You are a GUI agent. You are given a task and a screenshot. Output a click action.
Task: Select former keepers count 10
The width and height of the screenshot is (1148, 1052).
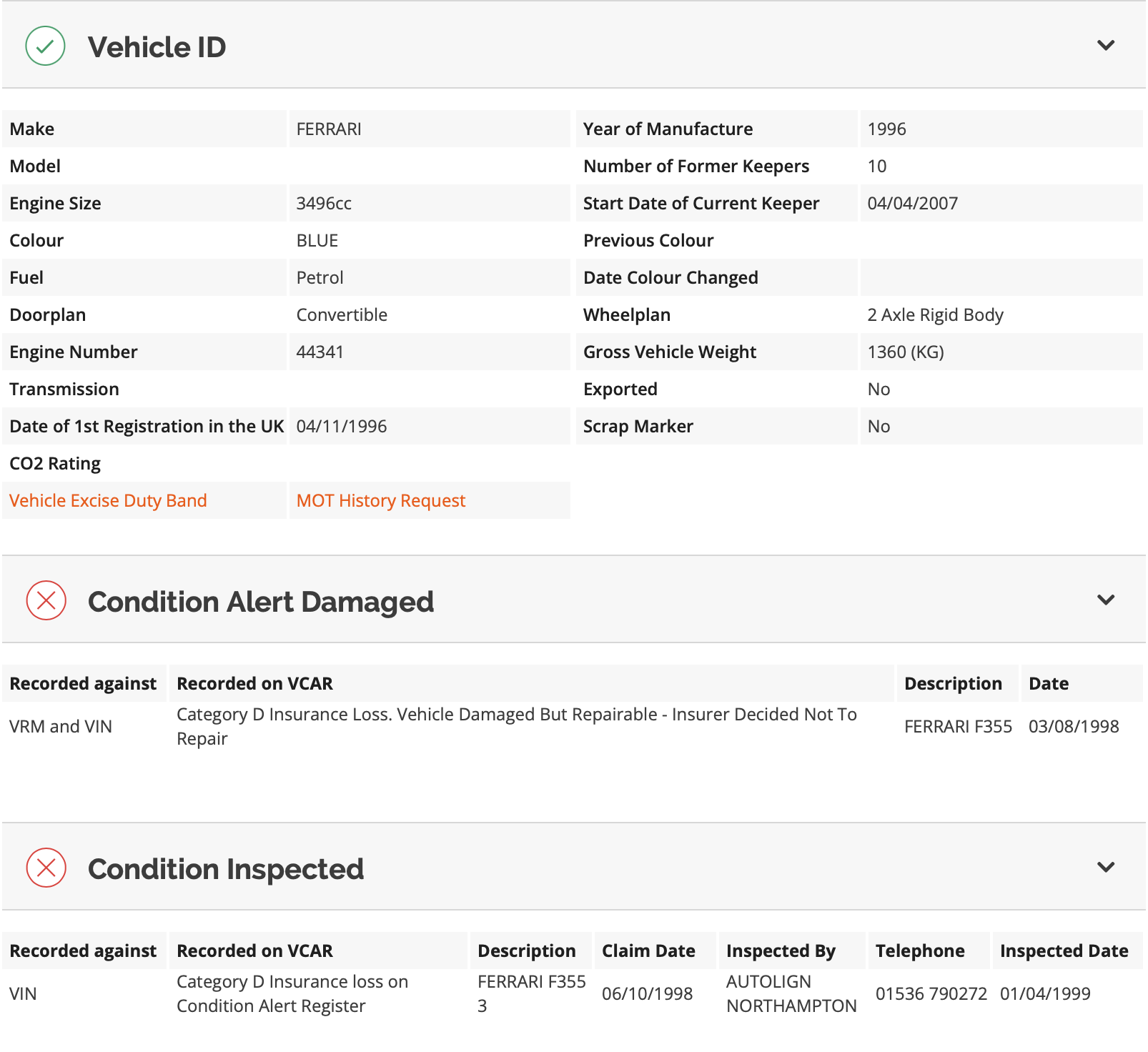(877, 167)
